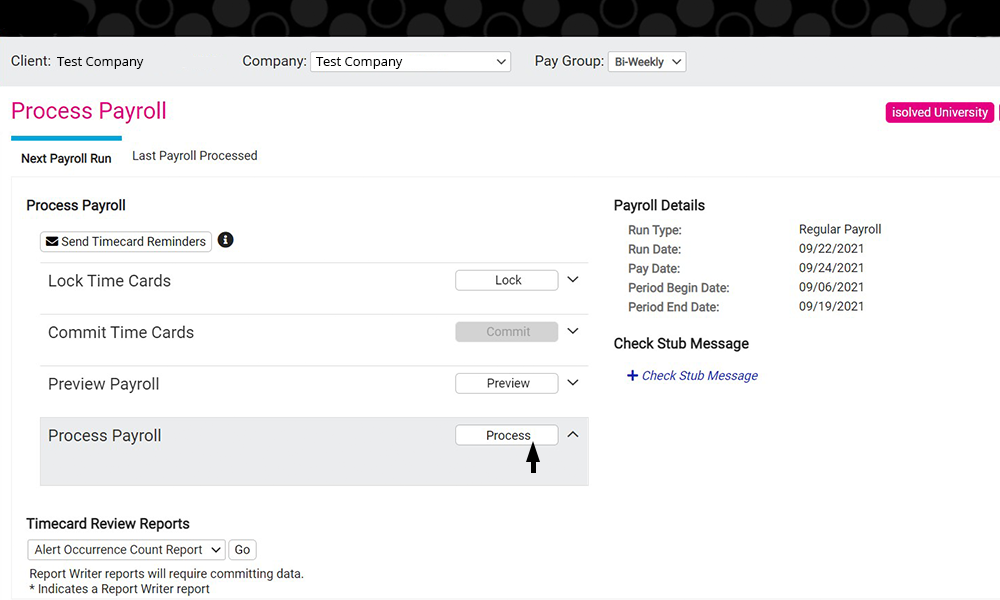Expand the Preview Payroll chevron

pos(573,383)
